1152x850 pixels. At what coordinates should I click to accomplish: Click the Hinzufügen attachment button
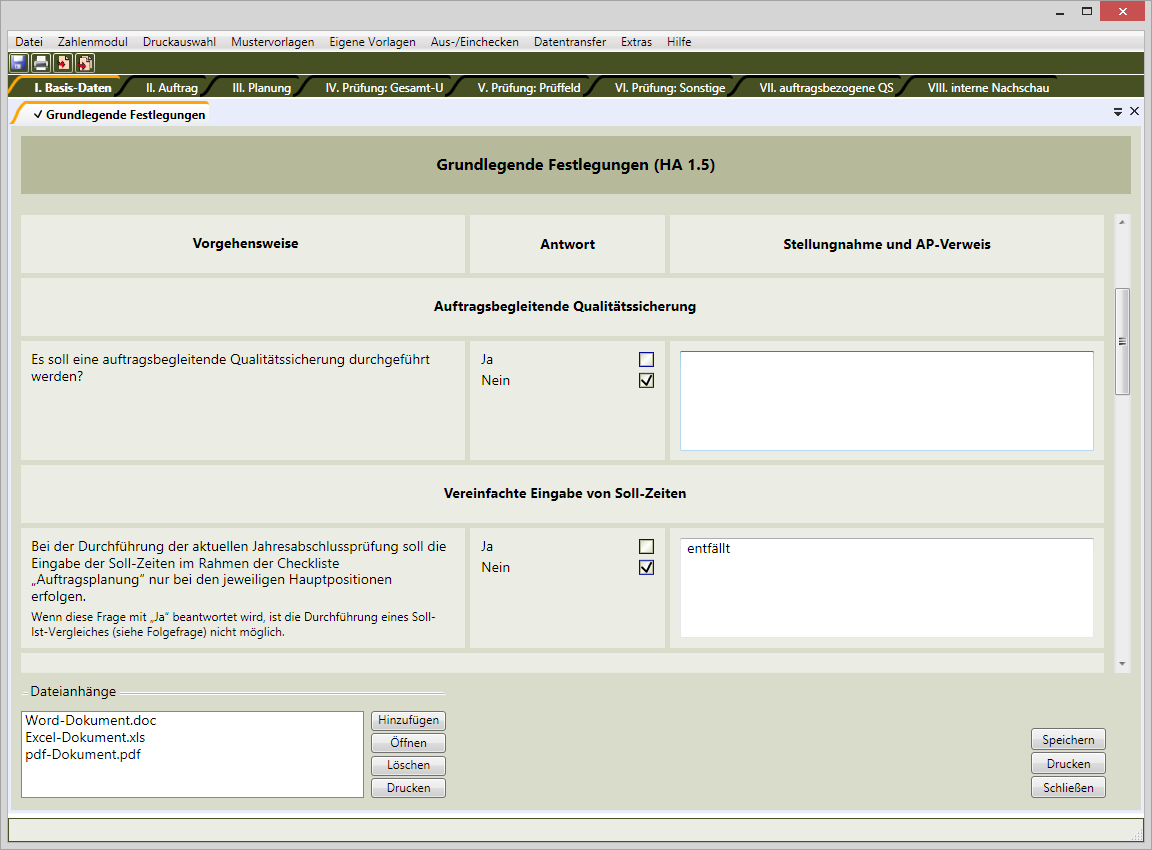point(408,721)
